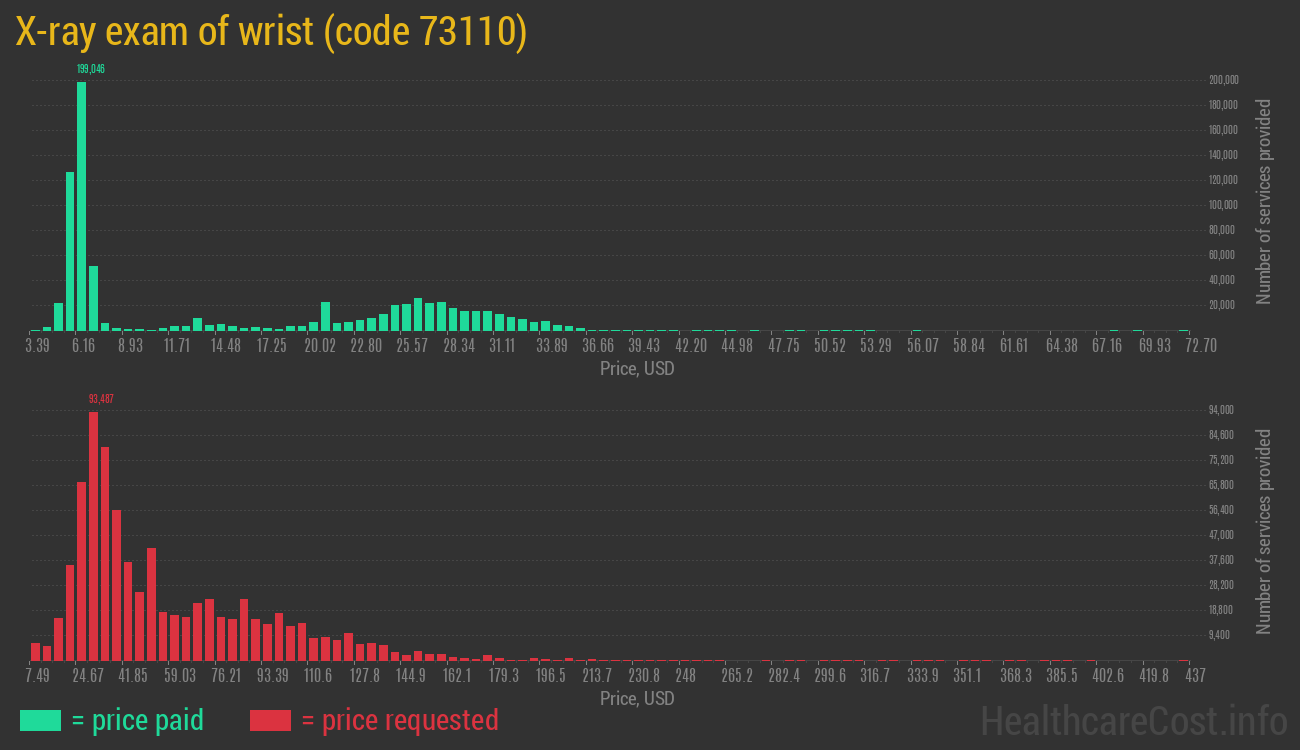Image resolution: width=1300 pixels, height=750 pixels.
Task: Click the 24.67 tick on the red chart
Action: [86, 676]
